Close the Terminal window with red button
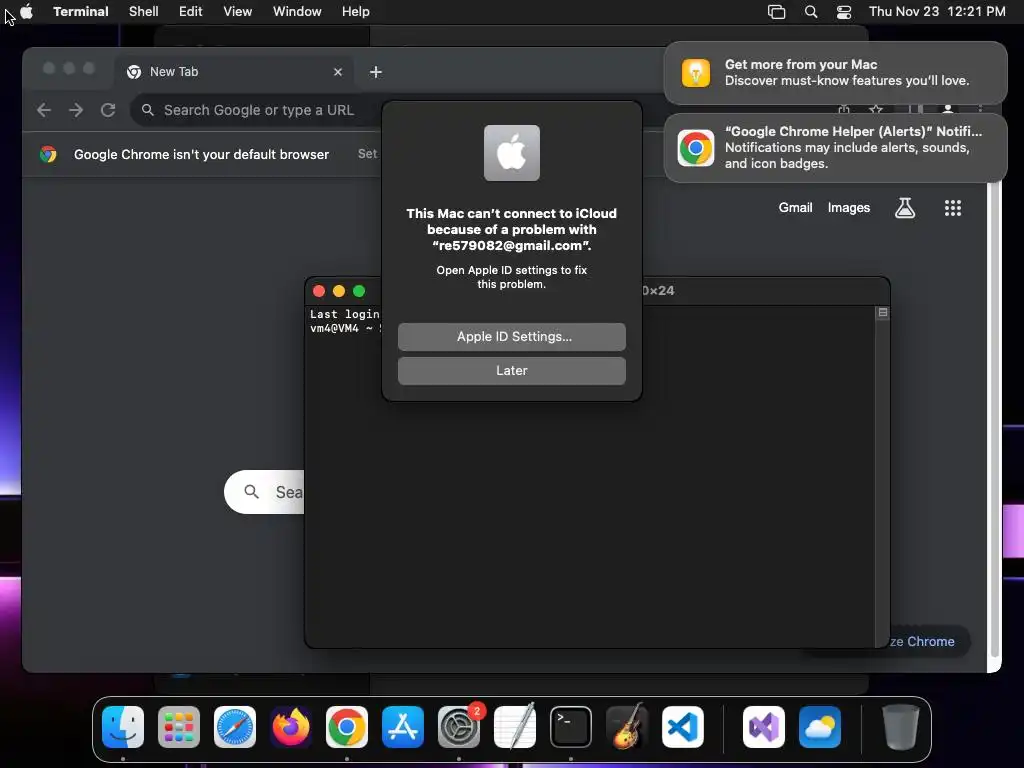Screen dimensions: 1024x768 tap(319, 291)
